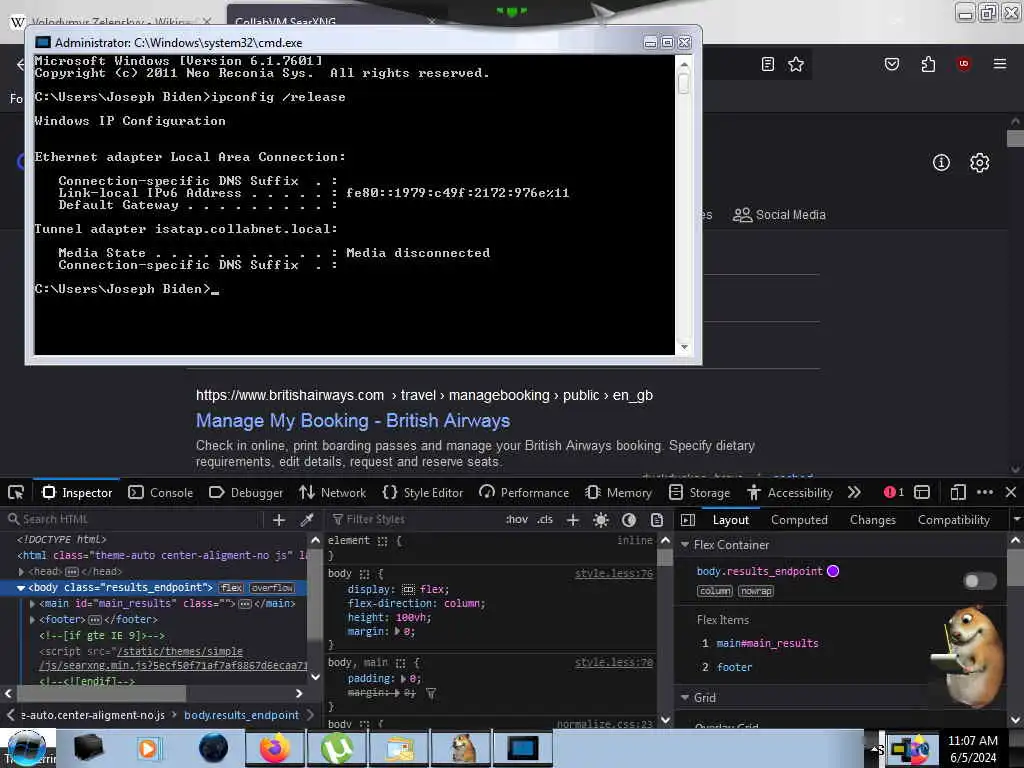
Task: Select footer flex item
Action: (734, 667)
